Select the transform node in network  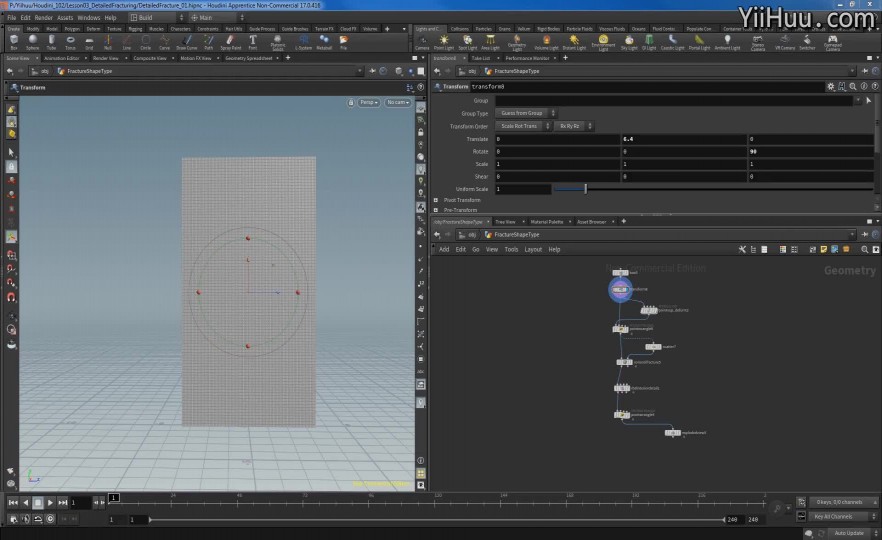(620, 290)
